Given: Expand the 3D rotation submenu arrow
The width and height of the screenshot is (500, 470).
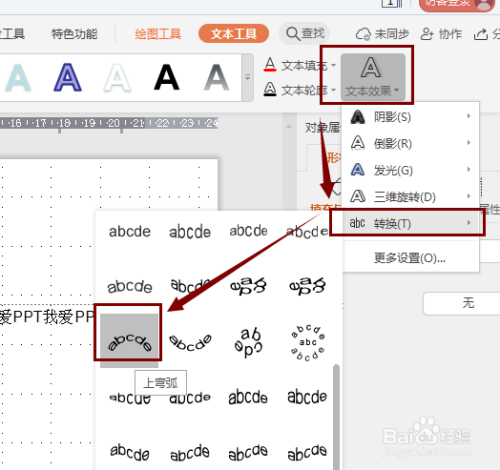Looking at the screenshot, I should [x=469, y=196].
